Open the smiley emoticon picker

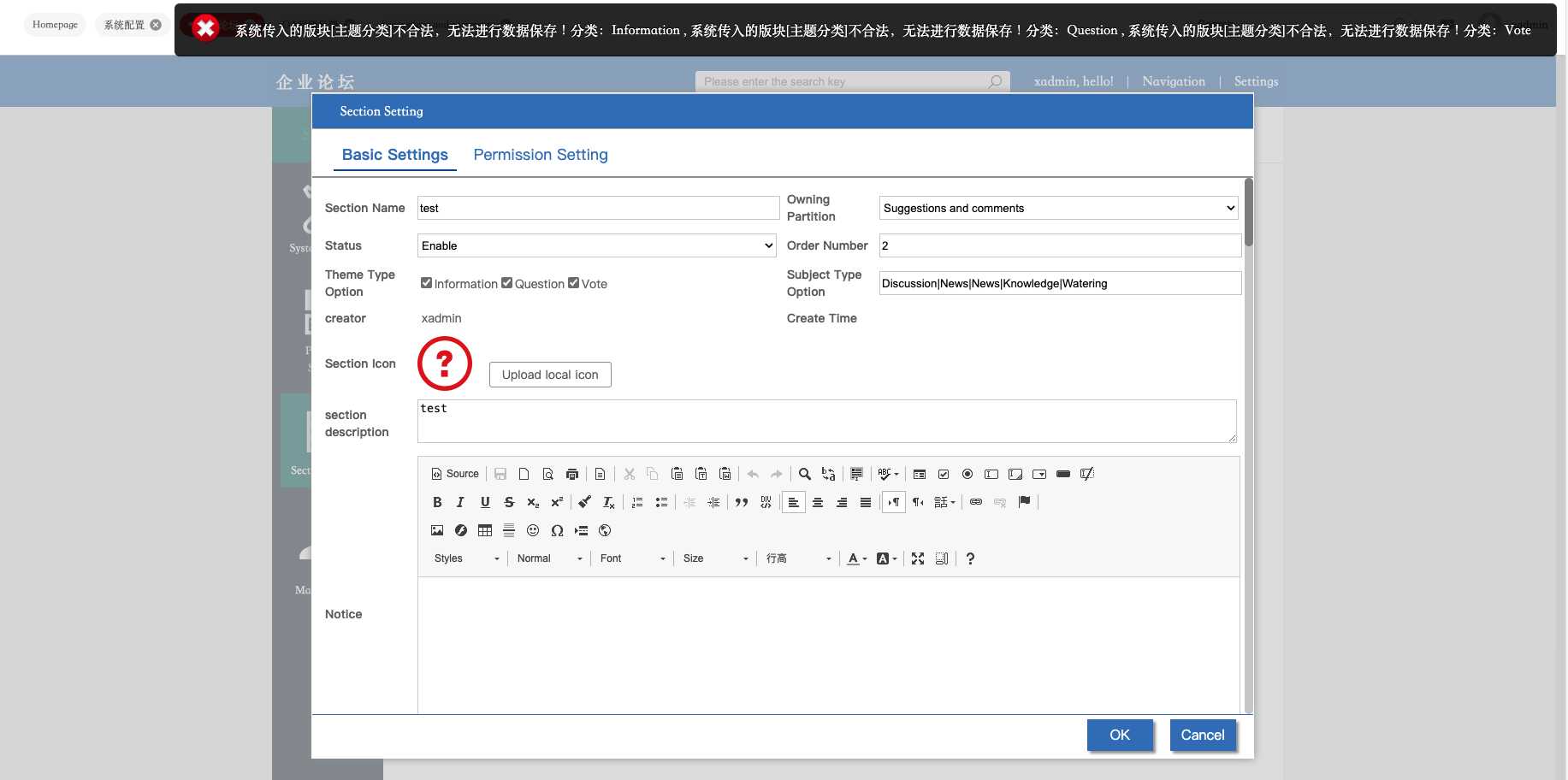[x=533, y=530]
